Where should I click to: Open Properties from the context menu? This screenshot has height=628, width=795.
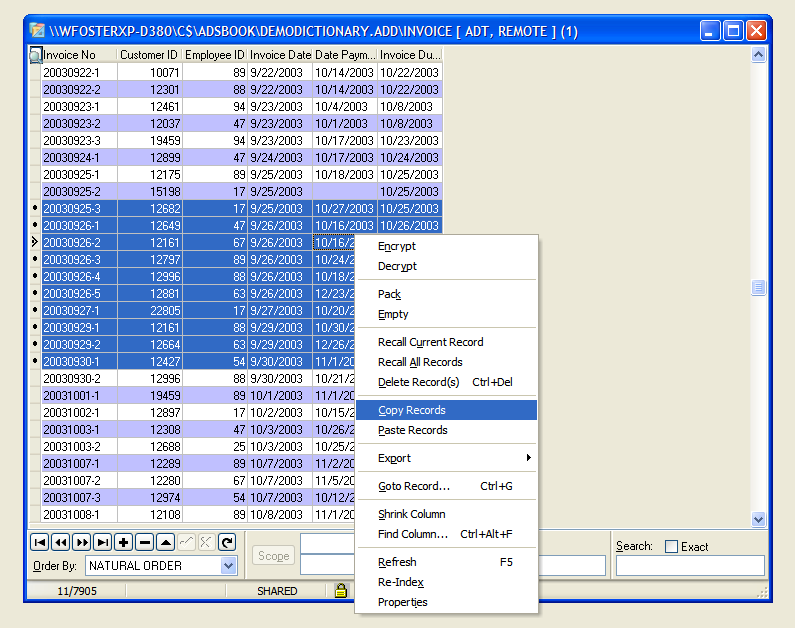point(447,602)
